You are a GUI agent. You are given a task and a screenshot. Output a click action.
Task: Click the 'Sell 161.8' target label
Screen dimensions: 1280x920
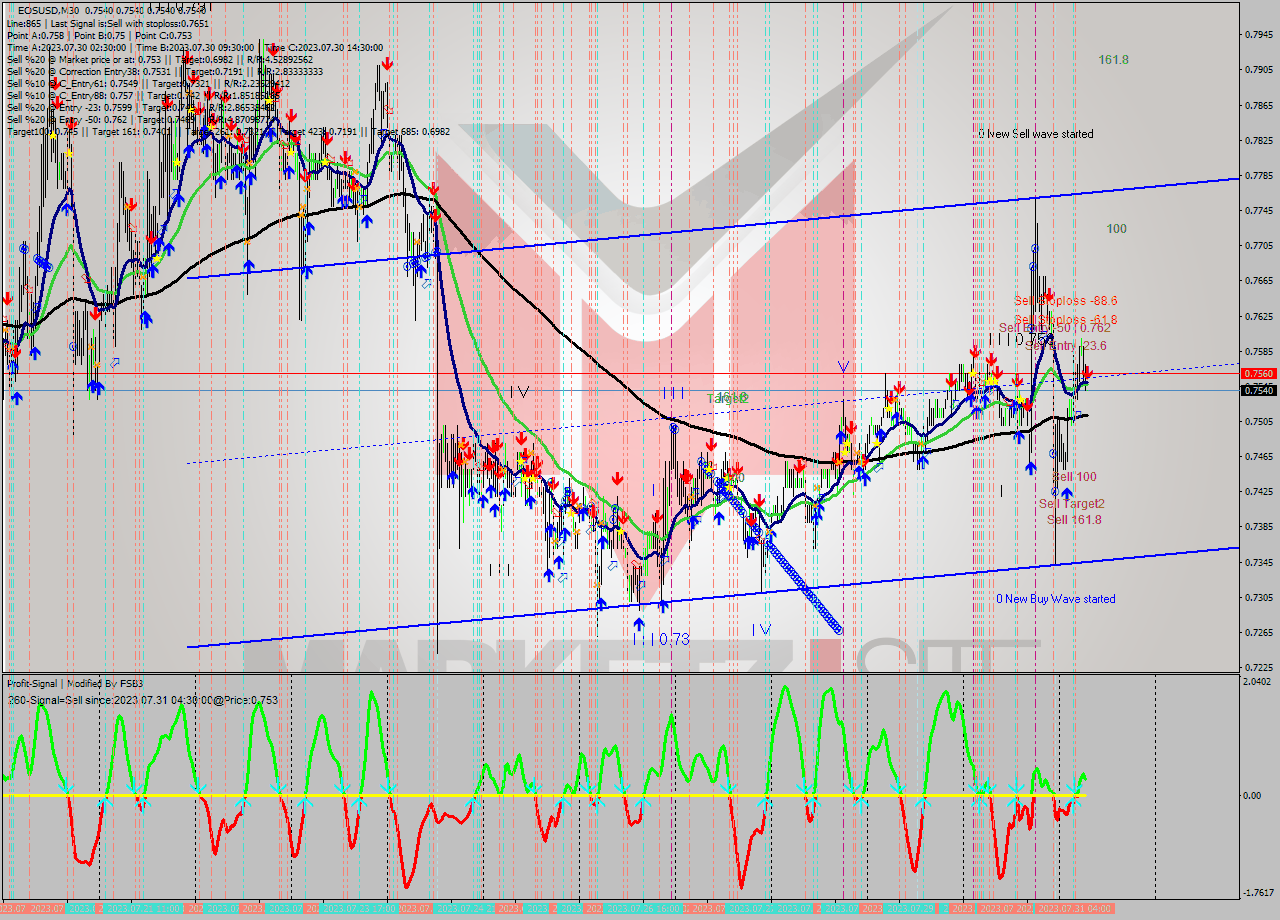(x=1074, y=520)
